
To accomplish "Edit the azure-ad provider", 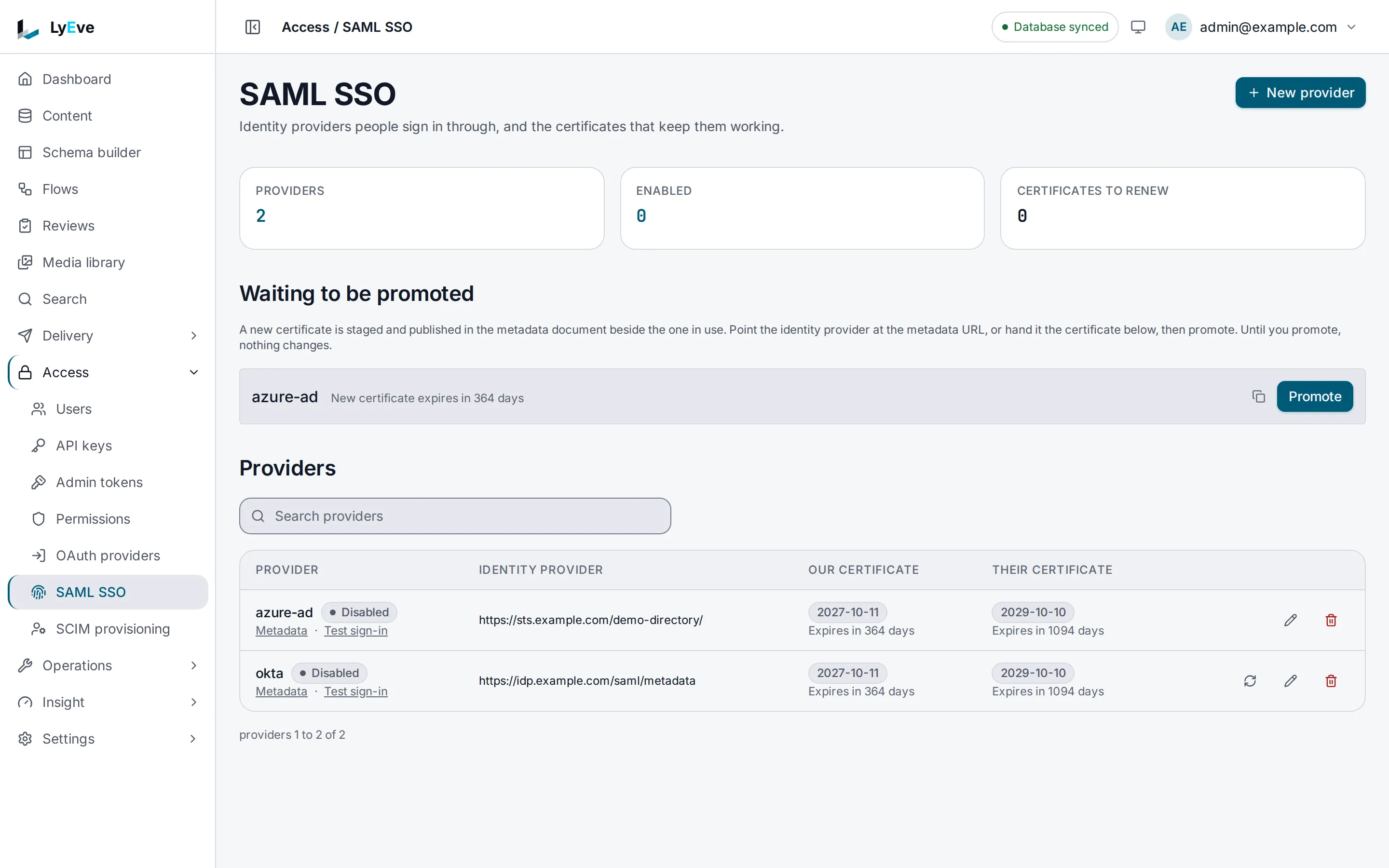I will tap(1290, 620).
